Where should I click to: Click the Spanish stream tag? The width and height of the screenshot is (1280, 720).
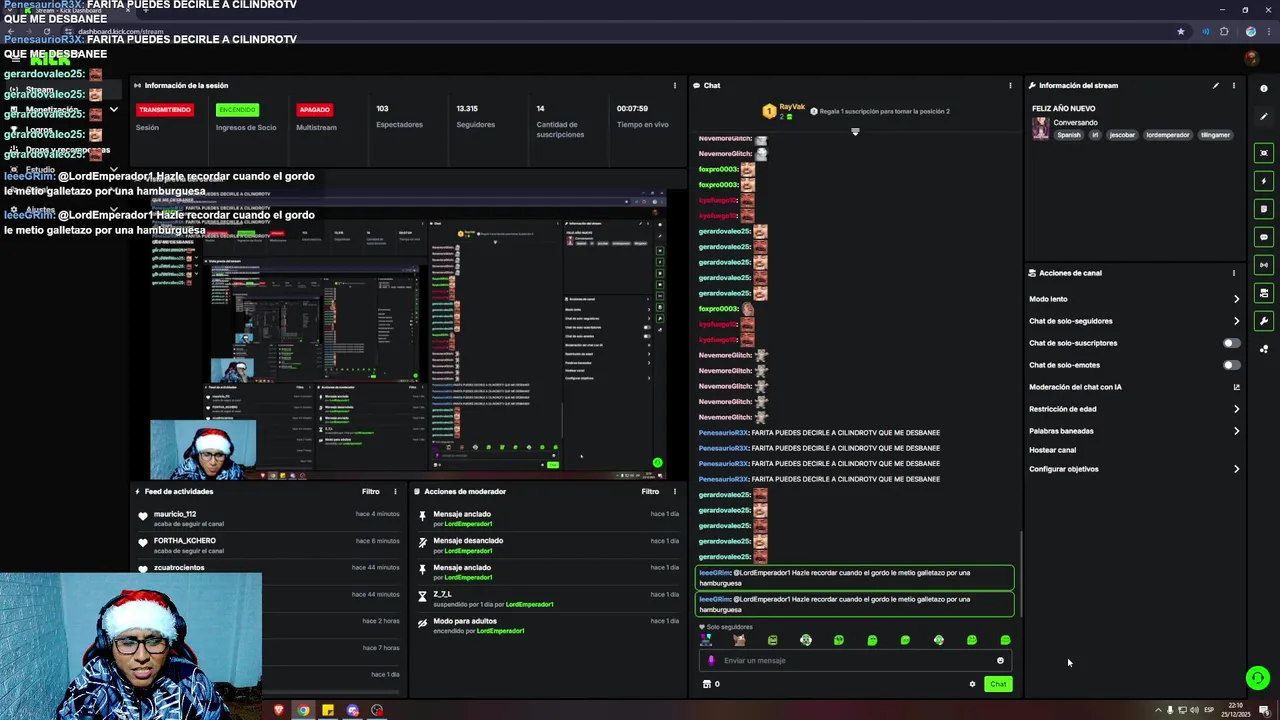1069,135
